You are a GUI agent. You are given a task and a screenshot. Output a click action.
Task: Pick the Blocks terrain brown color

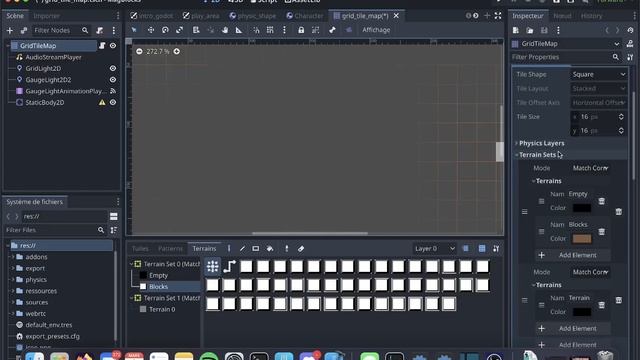click(x=582, y=238)
